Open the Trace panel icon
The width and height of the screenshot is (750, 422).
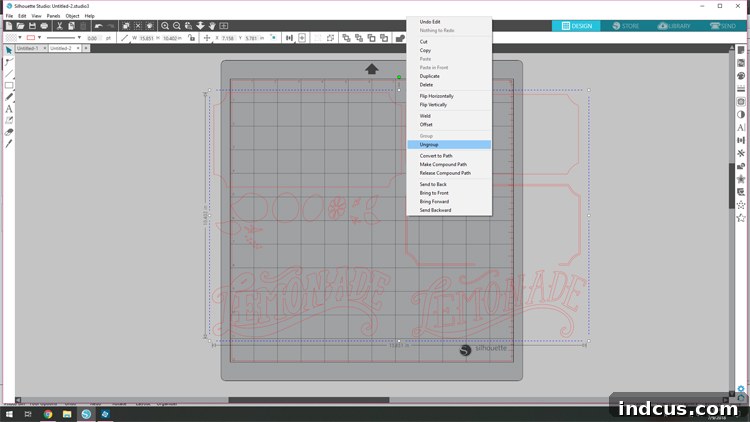coord(741,101)
